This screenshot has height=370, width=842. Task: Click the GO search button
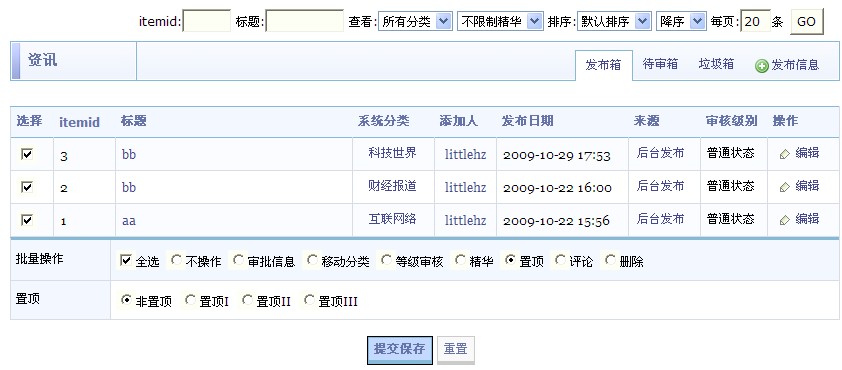tap(807, 21)
